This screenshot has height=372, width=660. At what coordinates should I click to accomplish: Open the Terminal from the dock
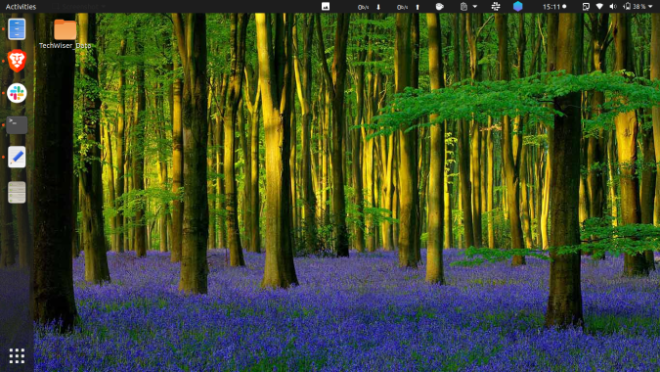point(17,125)
